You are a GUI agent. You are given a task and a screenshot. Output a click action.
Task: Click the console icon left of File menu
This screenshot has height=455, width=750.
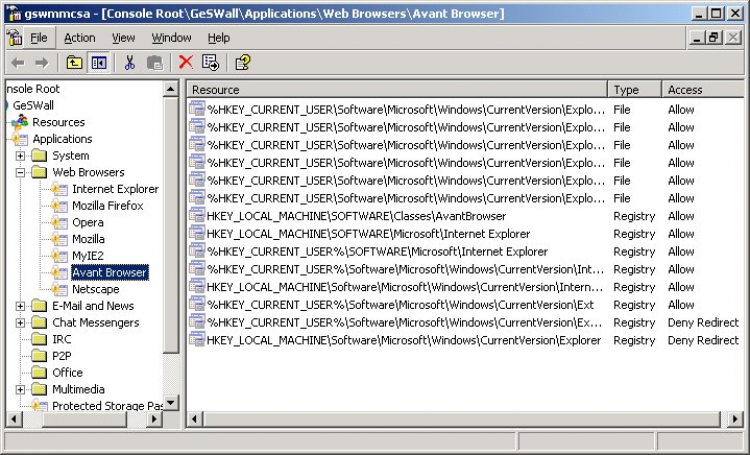click(14, 38)
